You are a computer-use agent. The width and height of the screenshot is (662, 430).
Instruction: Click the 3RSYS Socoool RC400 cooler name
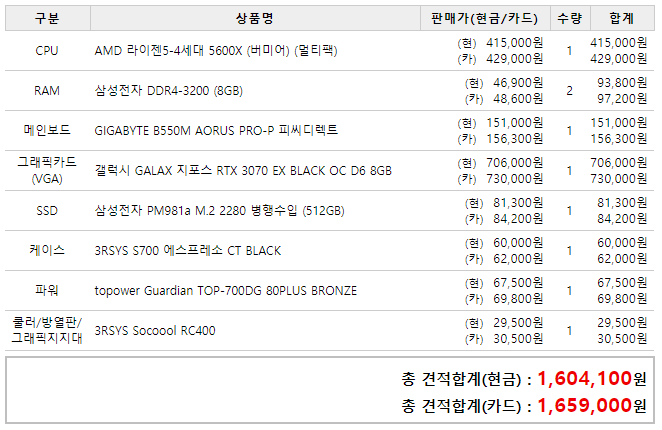(x=155, y=331)
